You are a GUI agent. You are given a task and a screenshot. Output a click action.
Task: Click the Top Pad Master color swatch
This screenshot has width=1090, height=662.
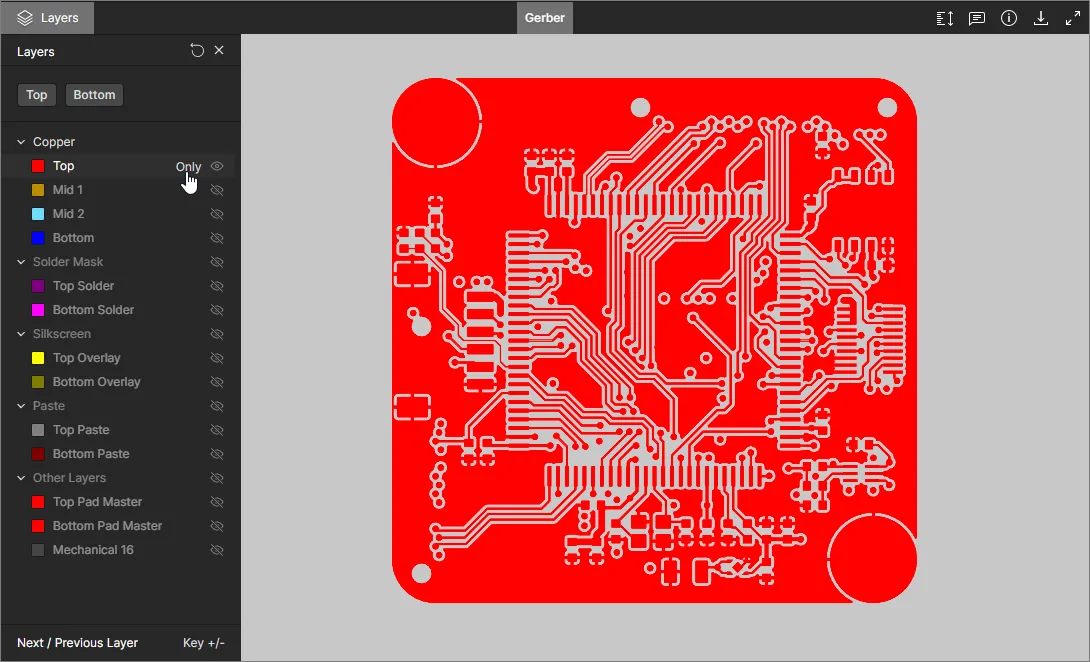click(x=38, y=502)
